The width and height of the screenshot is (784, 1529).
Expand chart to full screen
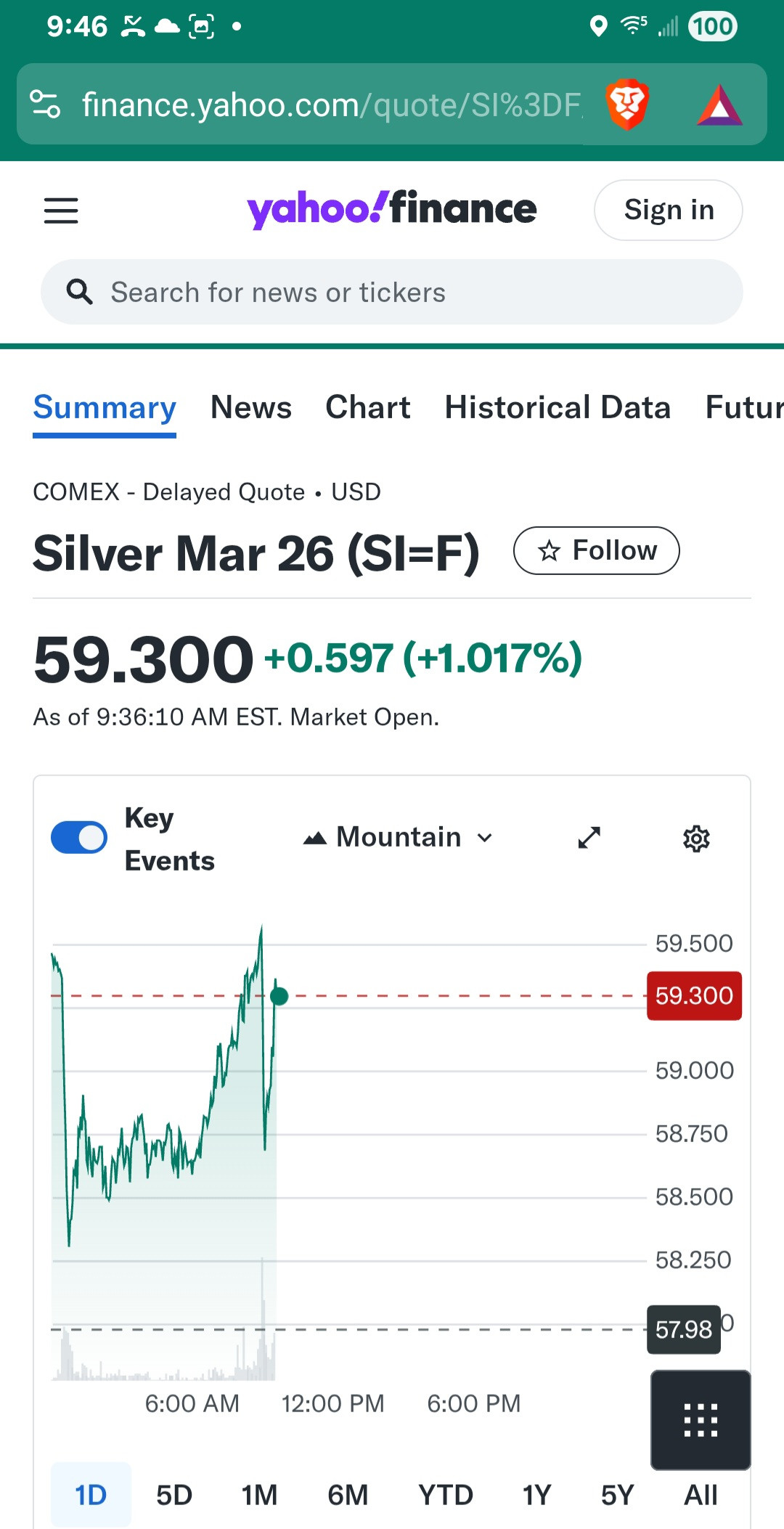click(x=589, y=838)
